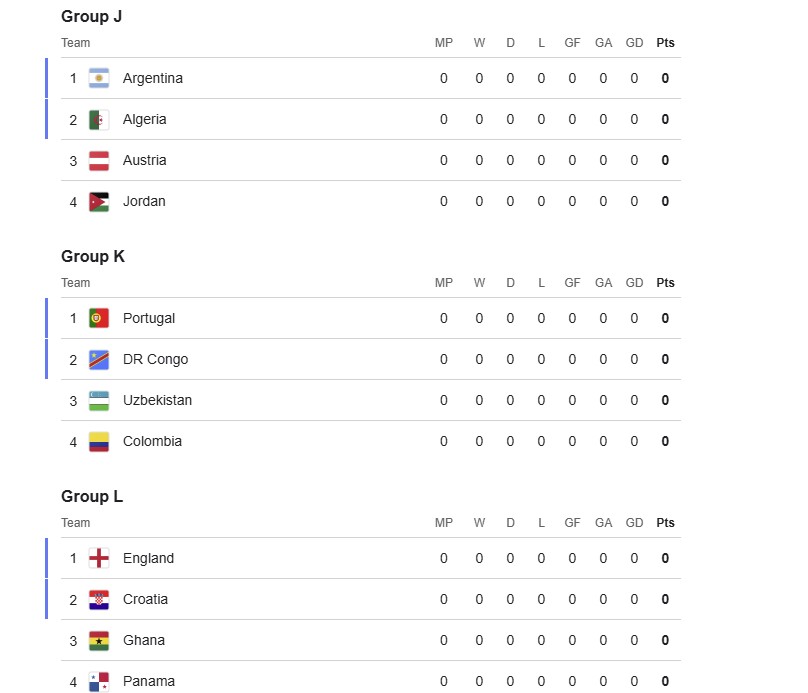Open the Uzbekistan team page
This screenshot has width=808, height=693.
(157, 400)
